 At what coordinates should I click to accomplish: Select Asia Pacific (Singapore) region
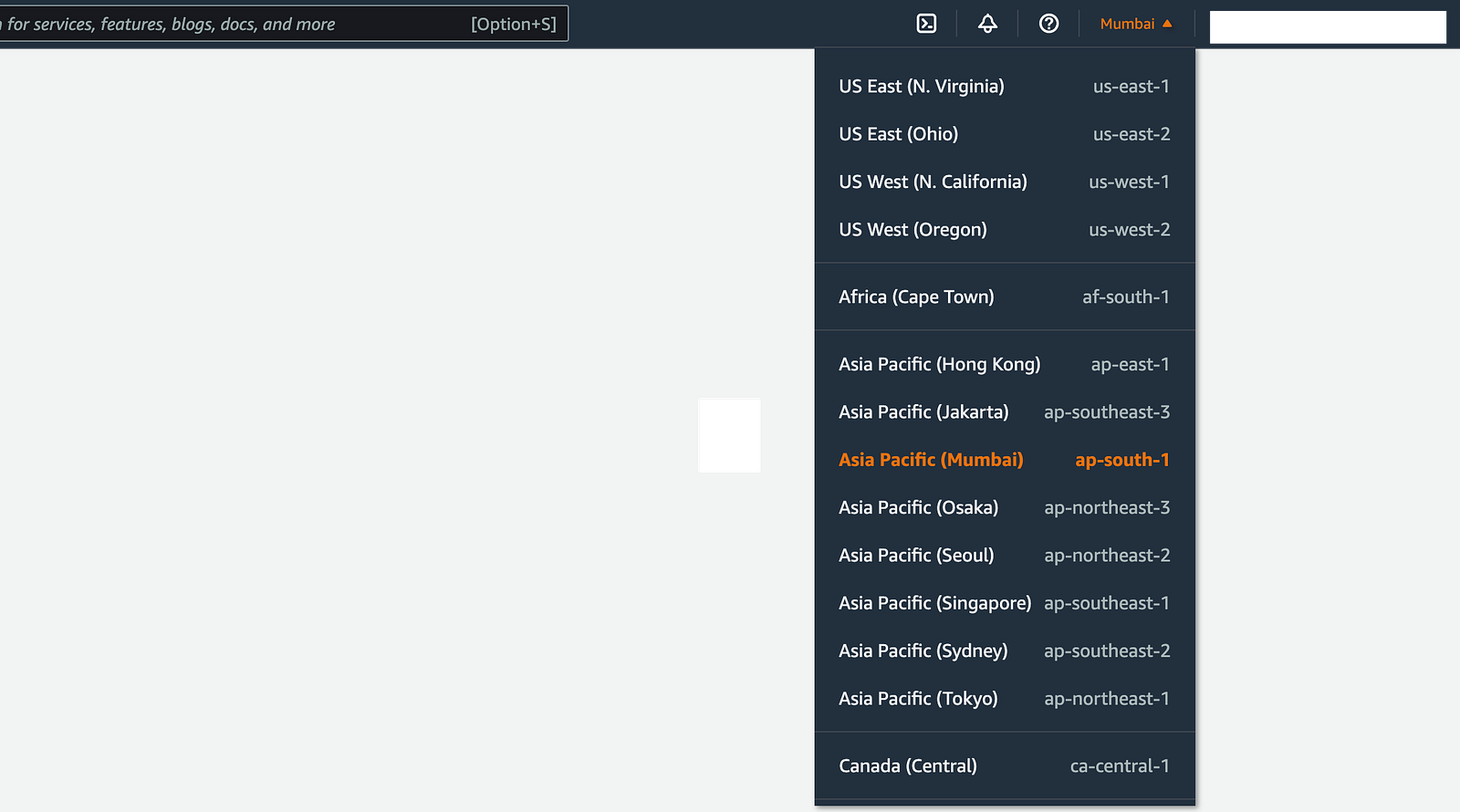coord(1005,603)
